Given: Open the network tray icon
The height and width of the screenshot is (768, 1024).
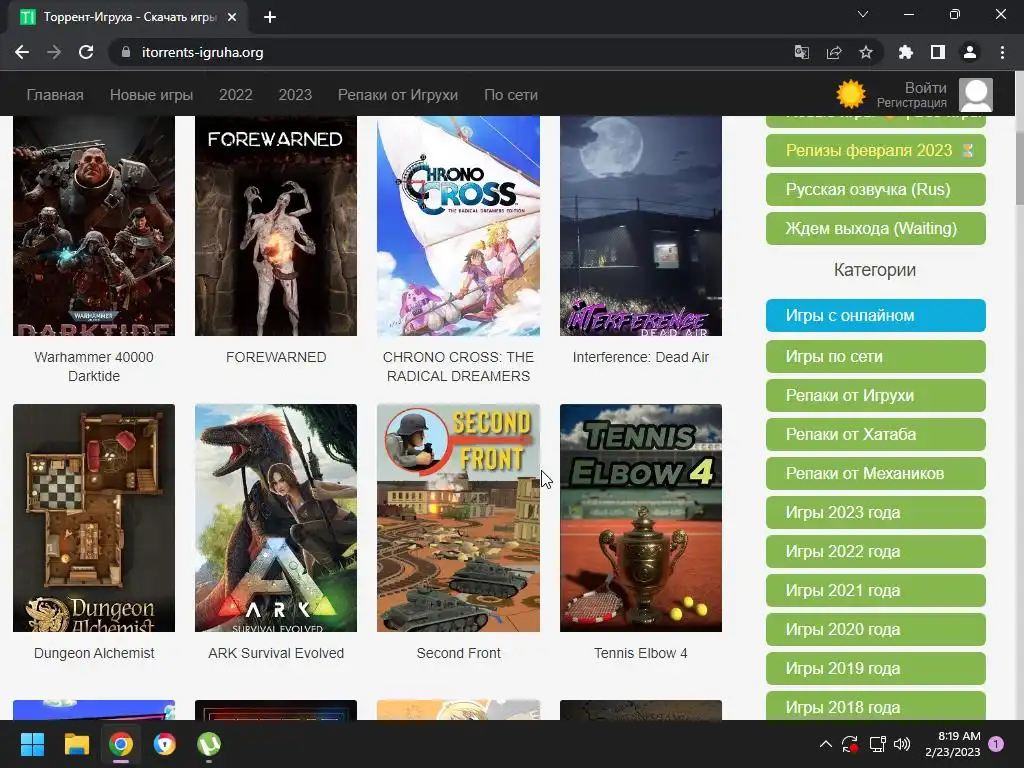Looking at the screenshot, I should tap(877, 744).
